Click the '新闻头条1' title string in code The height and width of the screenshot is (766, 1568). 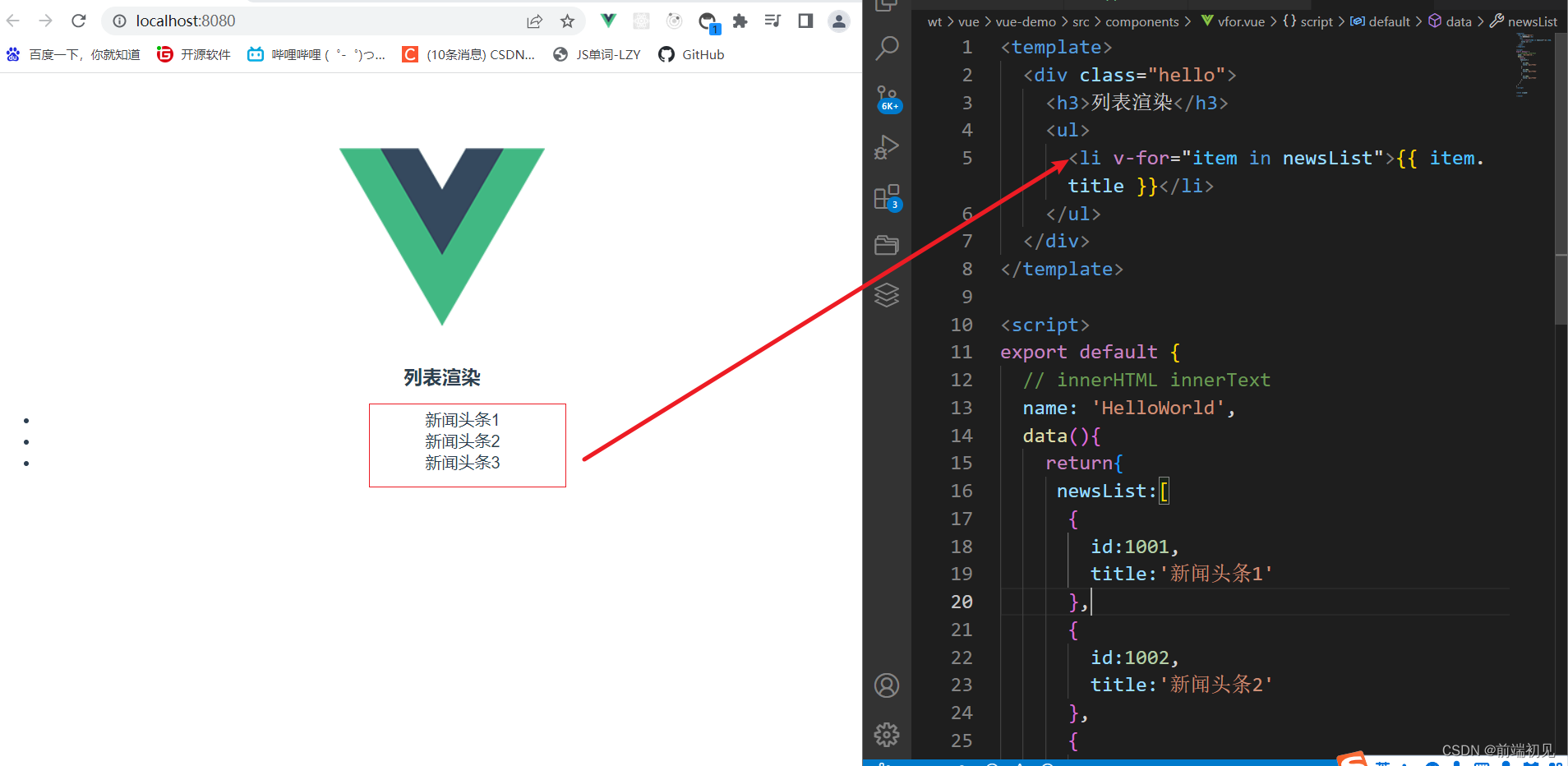click(1216, 574)
